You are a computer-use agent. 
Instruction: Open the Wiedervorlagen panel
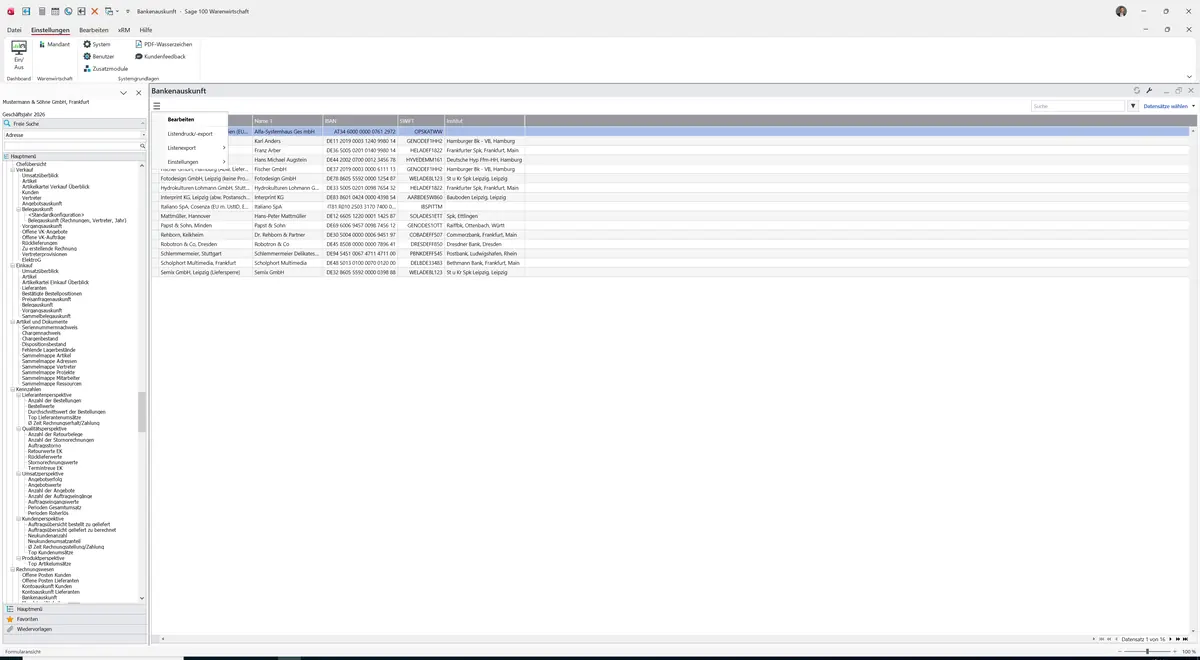(x=74, y=629)
